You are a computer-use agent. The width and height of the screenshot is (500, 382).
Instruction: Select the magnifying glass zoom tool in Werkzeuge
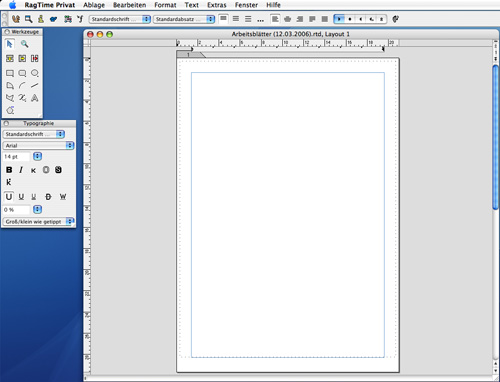(x=24, y=44)
